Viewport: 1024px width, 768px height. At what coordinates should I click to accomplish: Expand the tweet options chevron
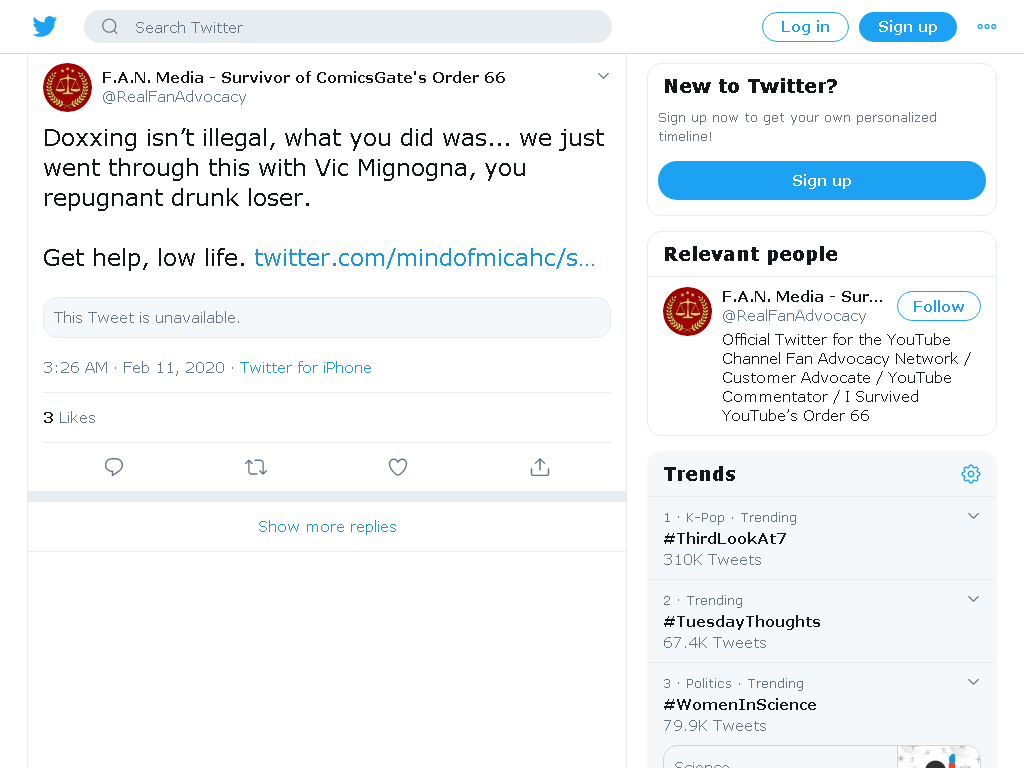(603, 76)
